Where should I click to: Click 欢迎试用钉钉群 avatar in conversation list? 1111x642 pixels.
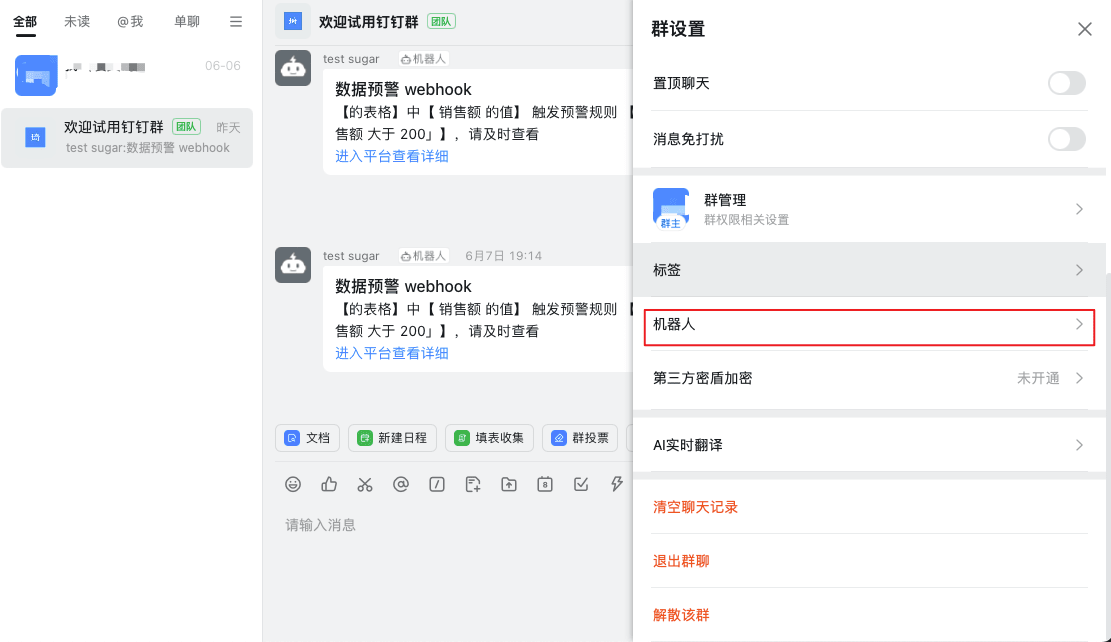35,137
